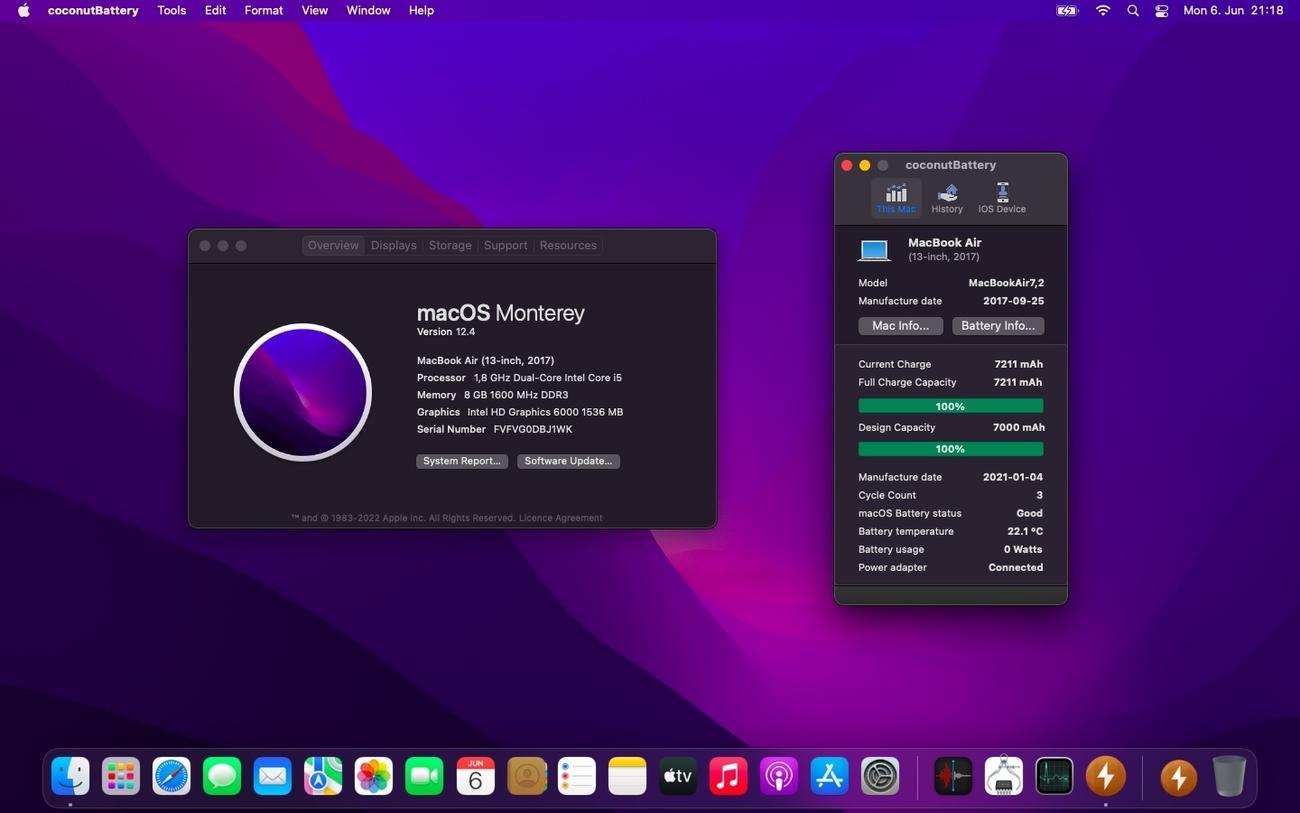Click the Software Update... button
Image resolution: width=1300 pixels, height=813 pixels.
pos(568,461)
